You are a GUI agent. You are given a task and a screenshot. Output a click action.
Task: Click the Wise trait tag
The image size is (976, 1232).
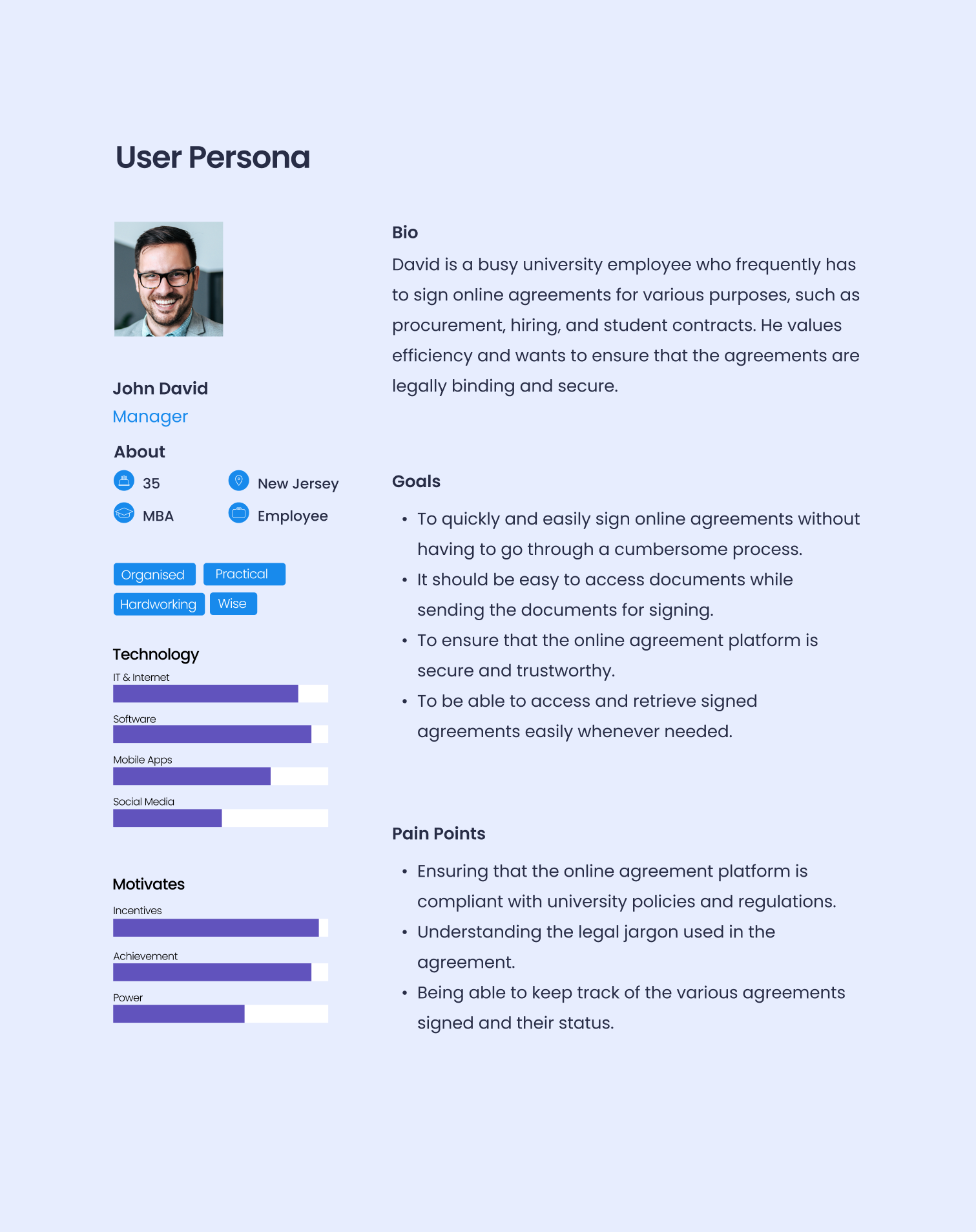point(233,603)
